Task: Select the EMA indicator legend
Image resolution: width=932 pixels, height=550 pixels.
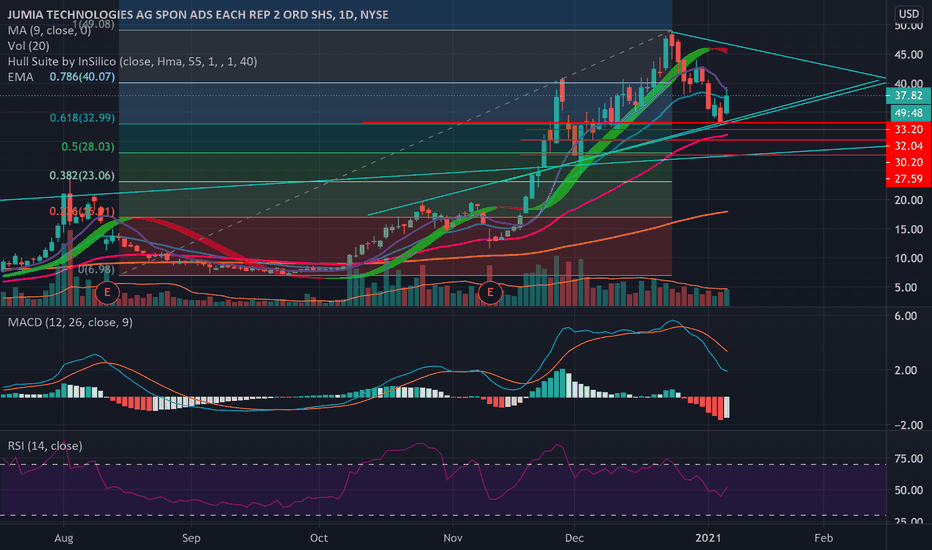Action: tap(20, 77)
